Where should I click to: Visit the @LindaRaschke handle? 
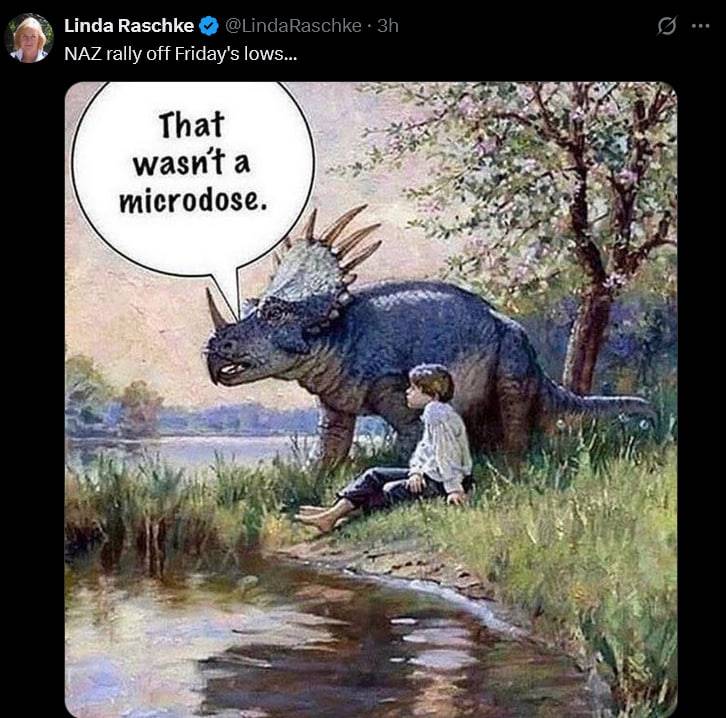pos(293,26)
